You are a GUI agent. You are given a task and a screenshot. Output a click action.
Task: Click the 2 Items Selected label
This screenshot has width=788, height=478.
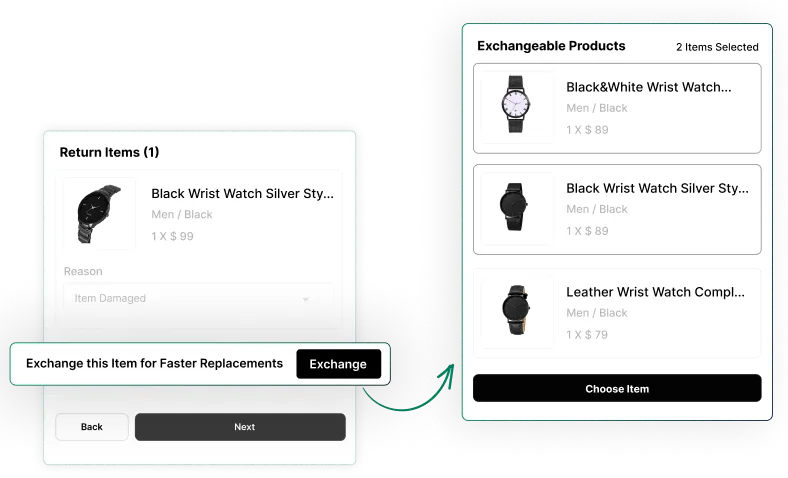coord(717,47)
